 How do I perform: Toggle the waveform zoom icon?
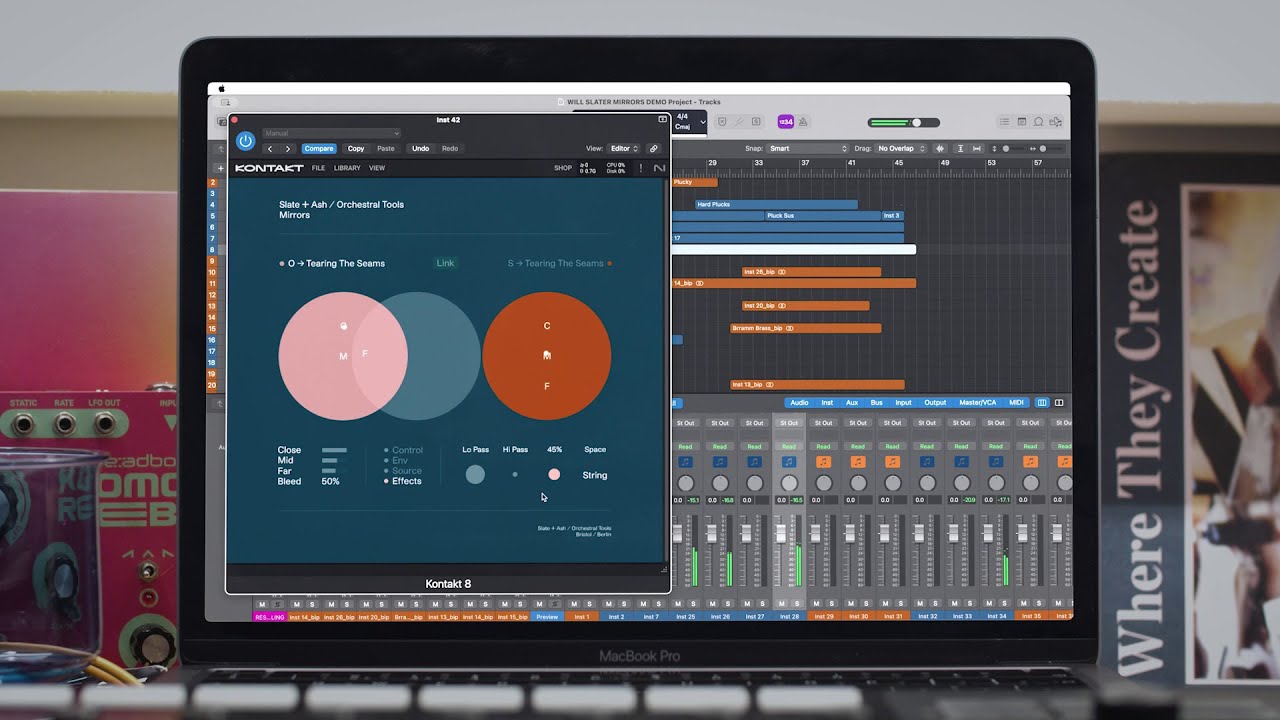pos(940,149)
